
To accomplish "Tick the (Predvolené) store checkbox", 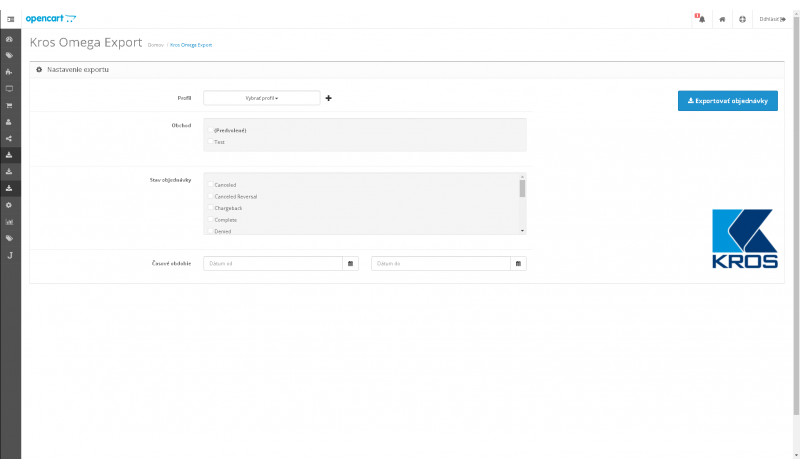I will (x=210, y=130).
